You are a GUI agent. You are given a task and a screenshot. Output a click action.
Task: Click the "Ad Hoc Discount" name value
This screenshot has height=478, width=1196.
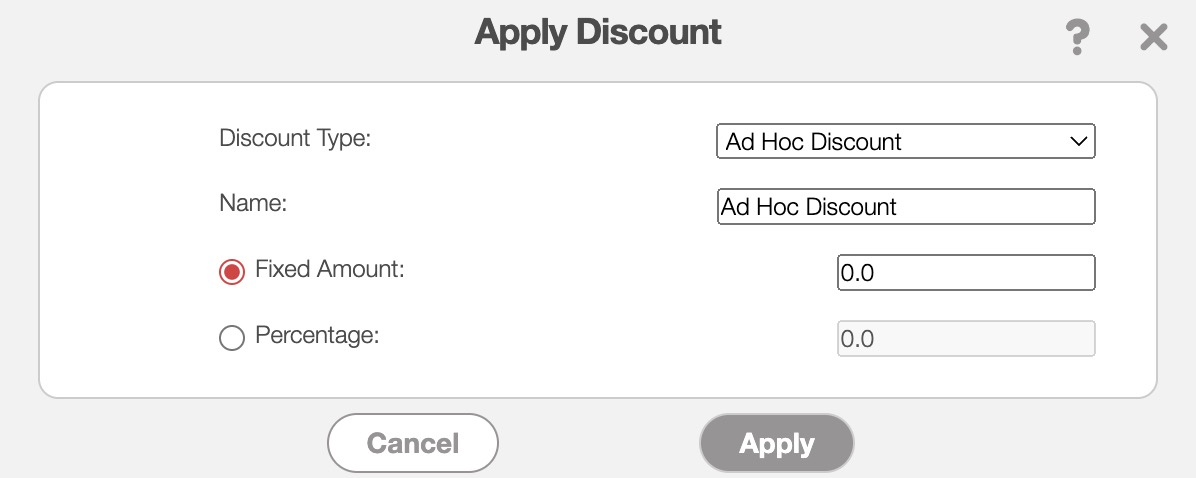coord(809,207)
